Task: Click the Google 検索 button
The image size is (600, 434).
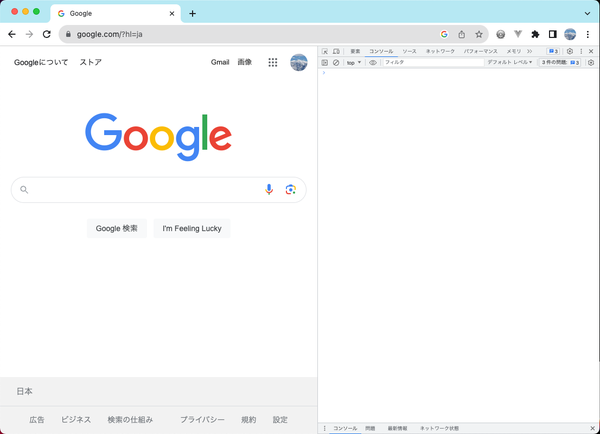Action: (x=116, y=228)
